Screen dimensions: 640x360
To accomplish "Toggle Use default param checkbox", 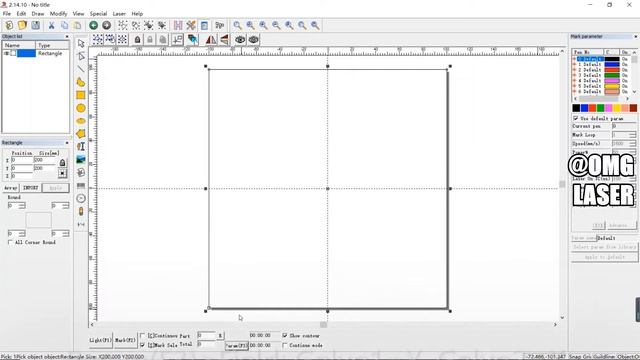I will pyautogui.click(x=576, y=118).
